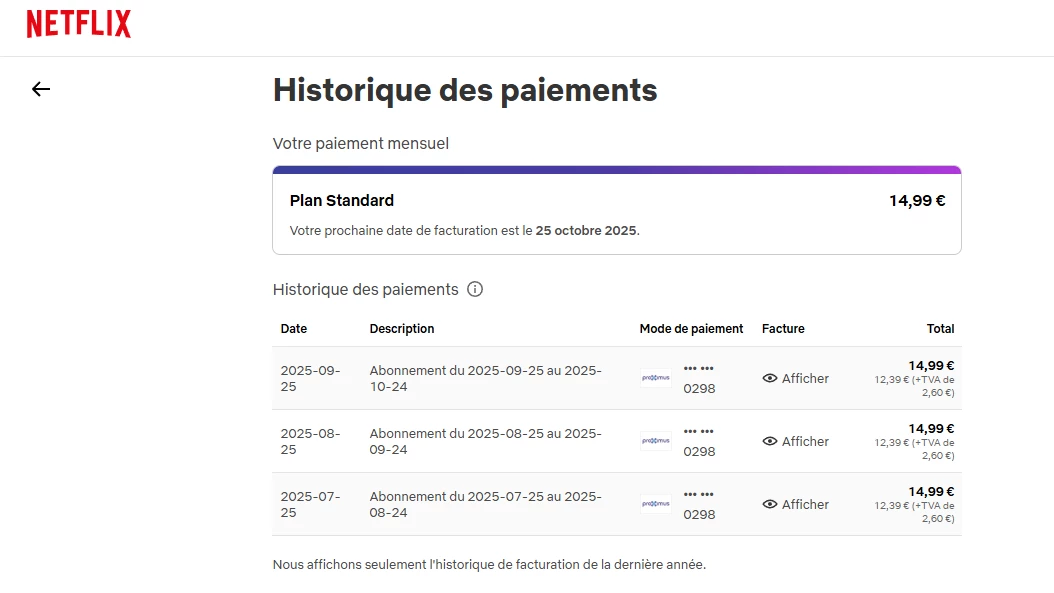Open the Afficher invoice link for 2025-09-25
Image resolution: width=1054 pixels, height=593 pixels.
tap(805, 378)
